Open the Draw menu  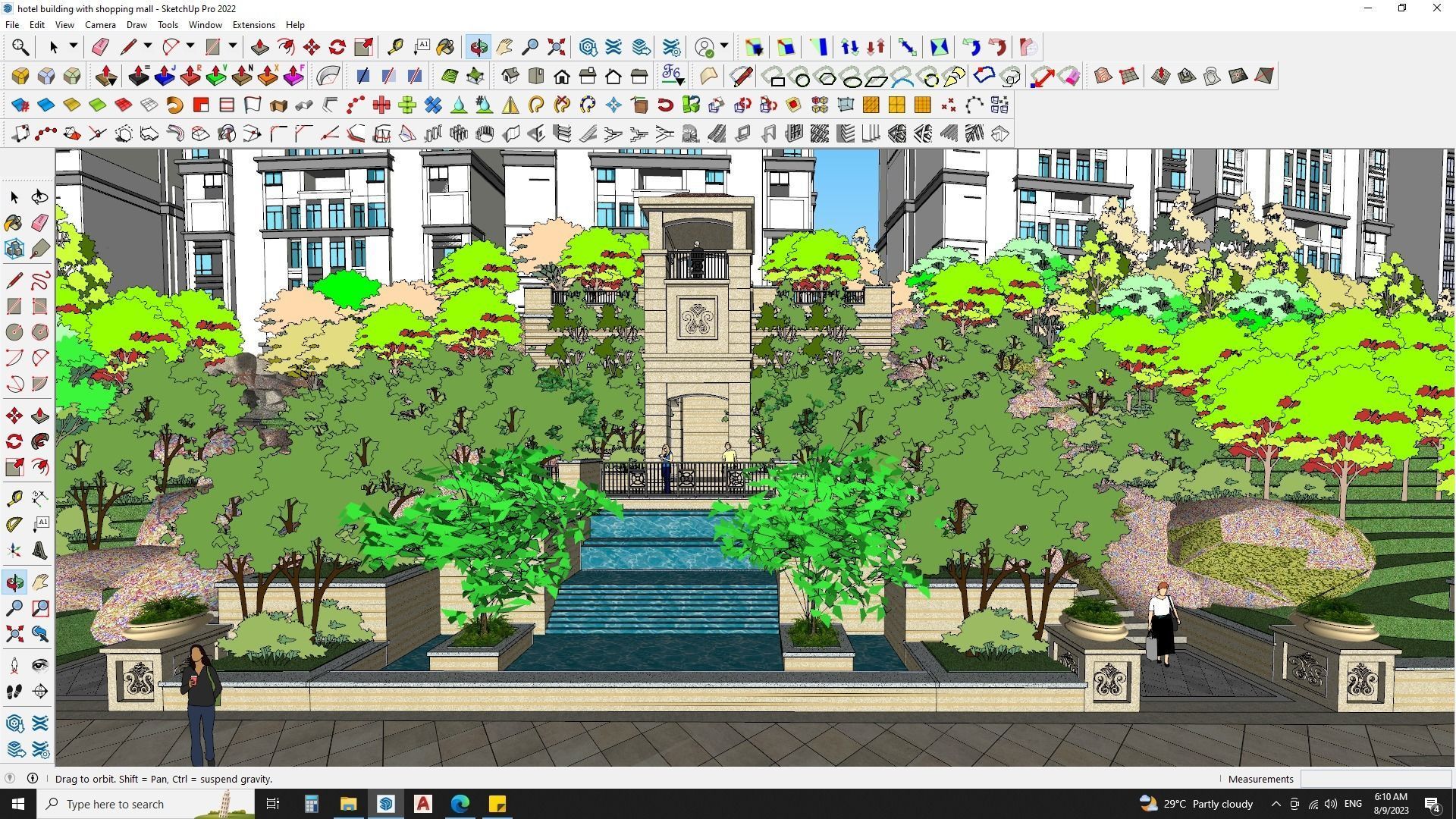pos(136,25)
